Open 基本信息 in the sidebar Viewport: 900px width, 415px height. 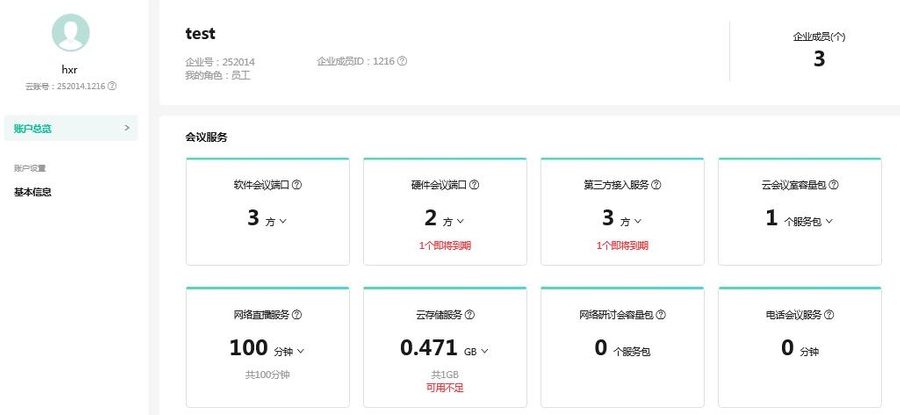[x=33, y=191]
